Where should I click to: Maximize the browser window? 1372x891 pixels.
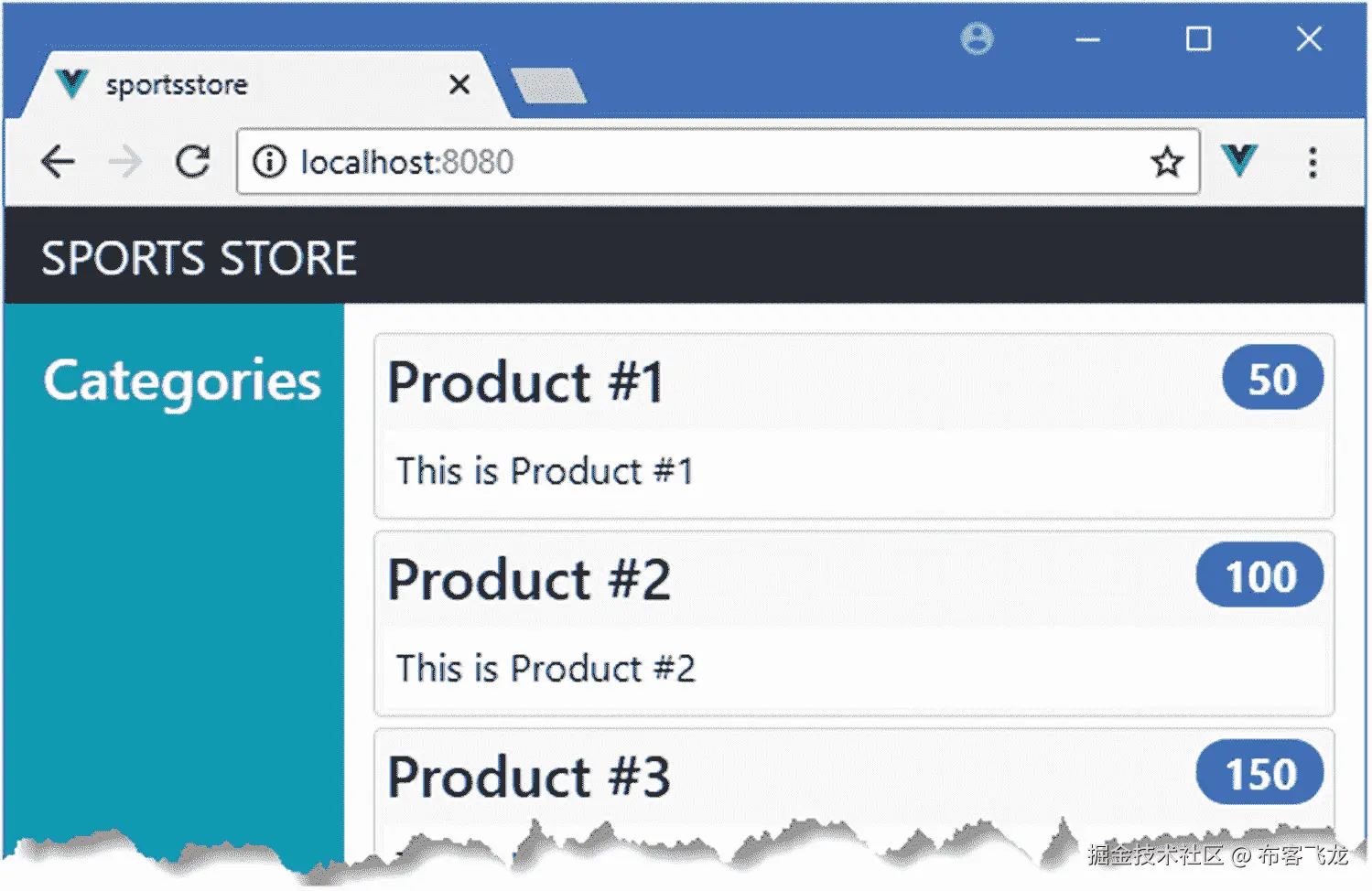tap(1198, 39)
